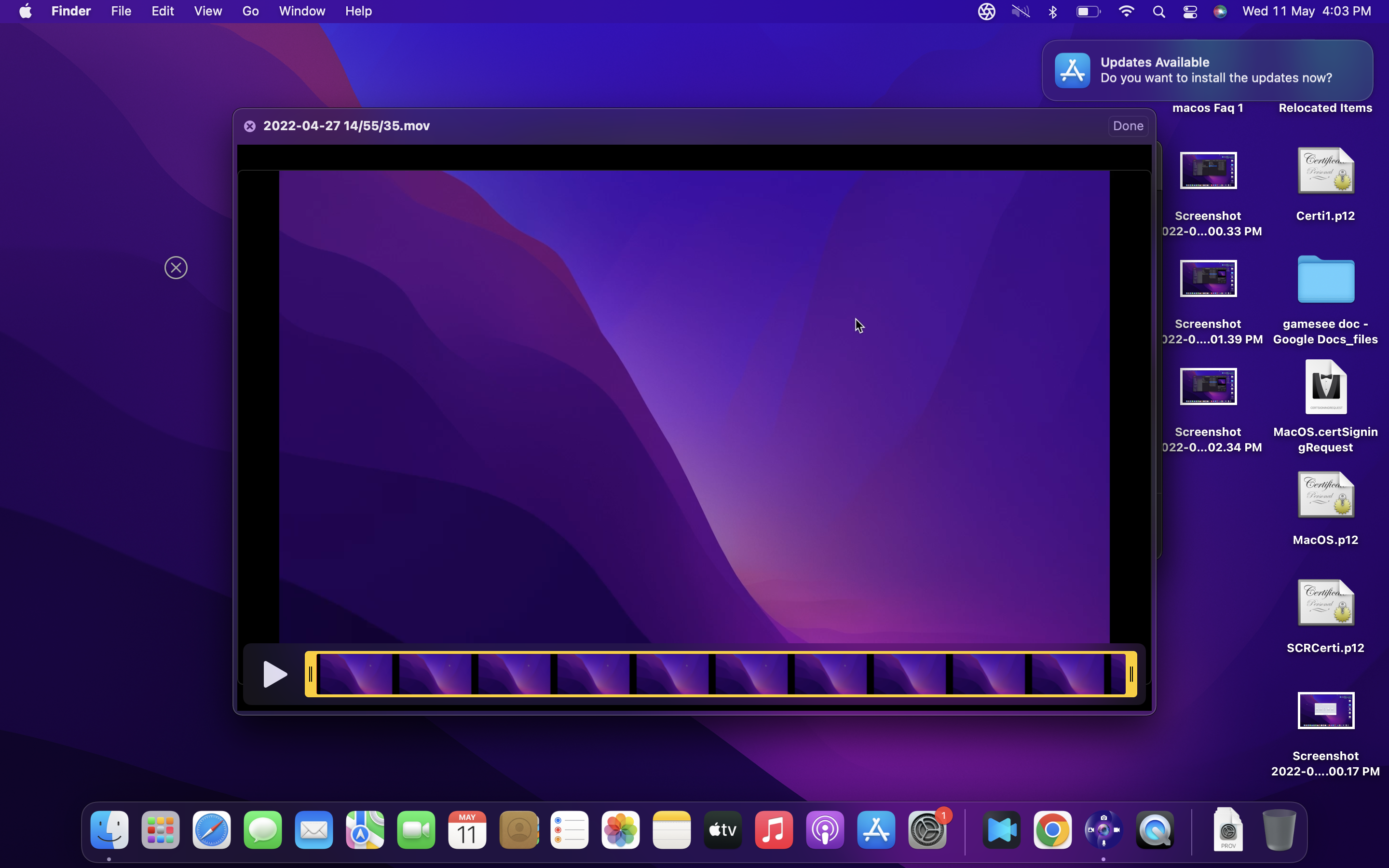Viewport: 1389px width, 868px height.
Task: Open Bluetooth status in menu bar
Action: [1053, 12]
